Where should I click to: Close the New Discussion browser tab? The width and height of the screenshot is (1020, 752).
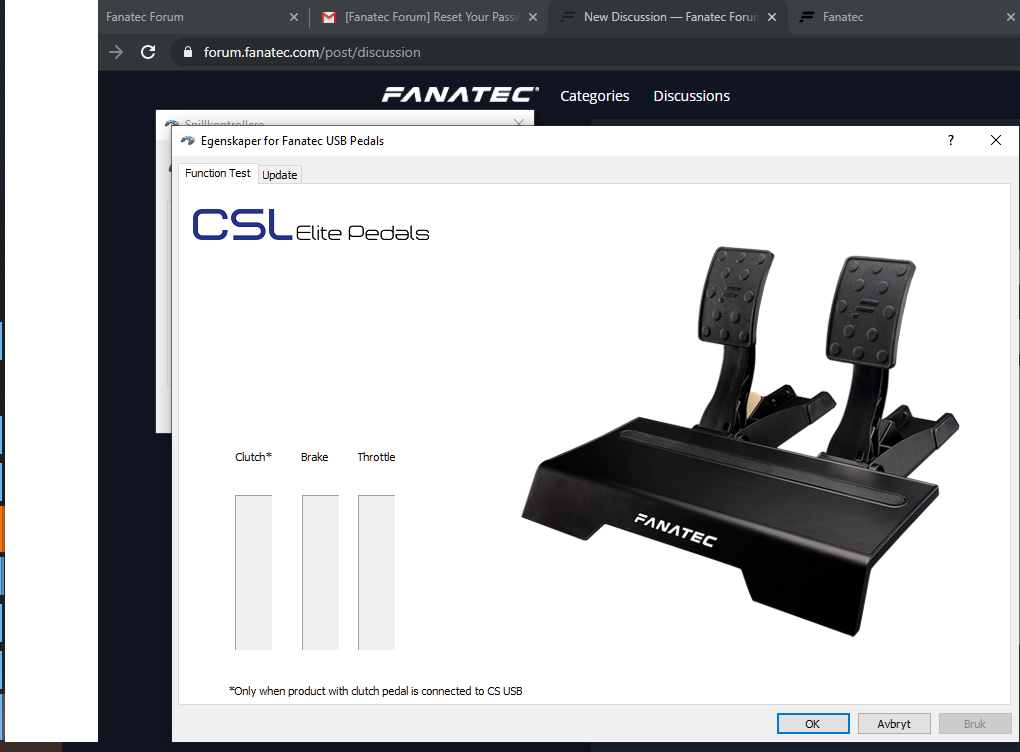772,17
